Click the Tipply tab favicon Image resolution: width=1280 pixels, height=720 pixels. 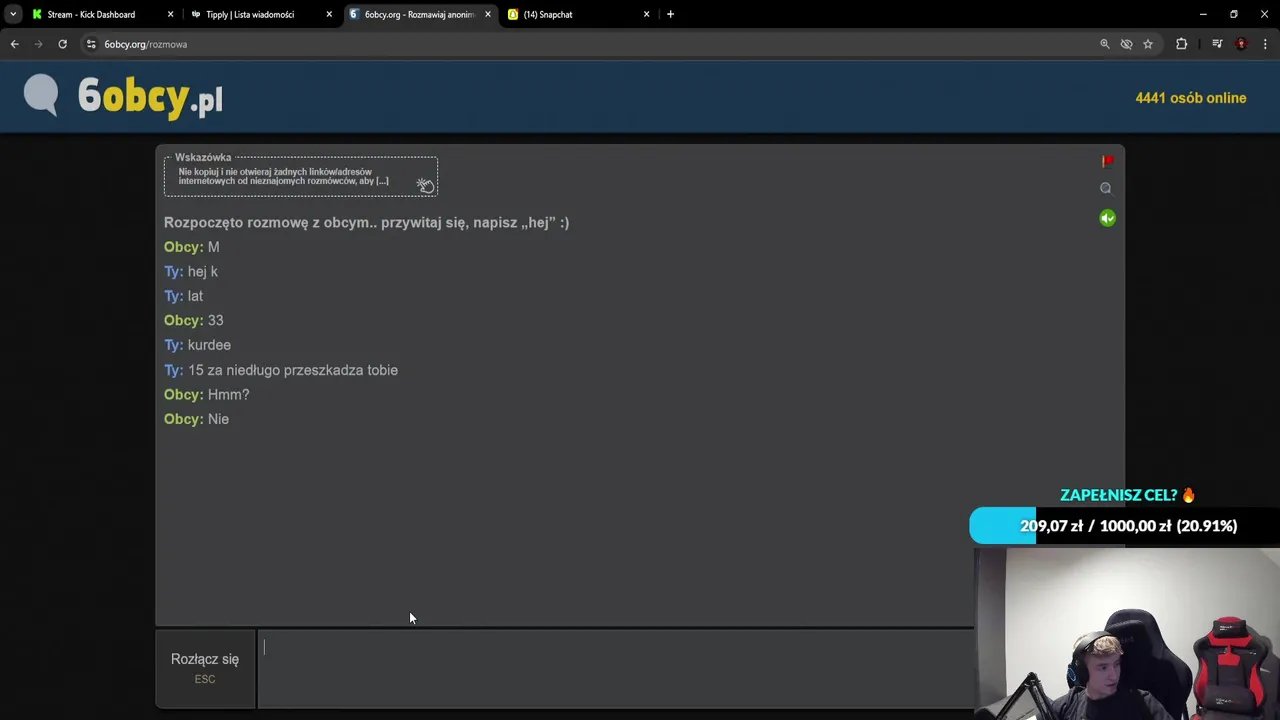(196, 15)
